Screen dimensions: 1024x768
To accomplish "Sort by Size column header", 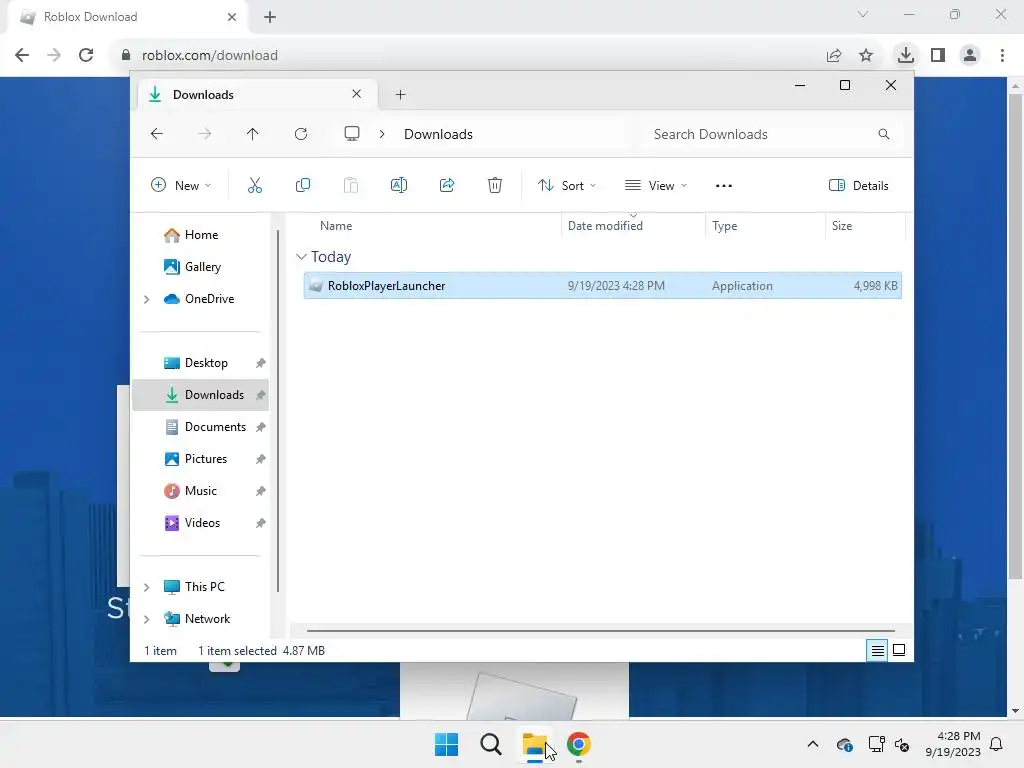I will (x=842, y=226).
